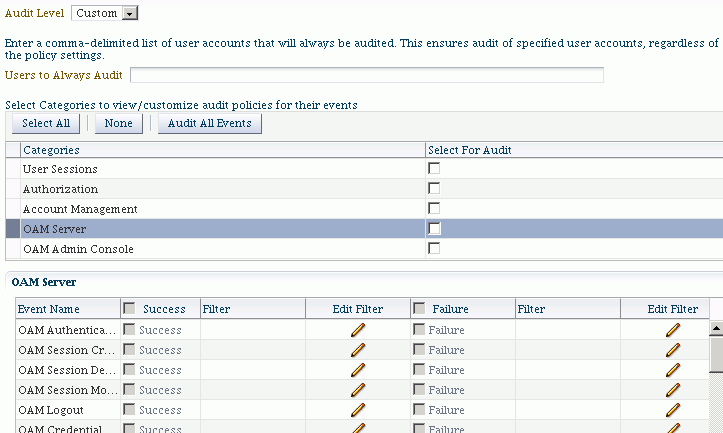Select the OAM Admin Console category row

tap(364, 249)
